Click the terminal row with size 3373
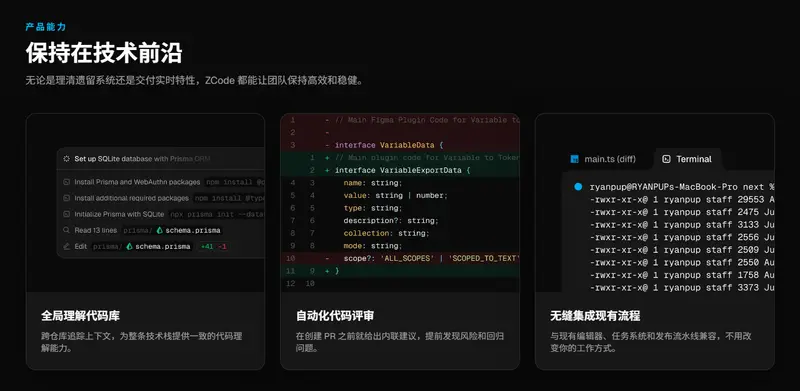The width and height of the screenshot is (800, 391). [x=682, y=288]
